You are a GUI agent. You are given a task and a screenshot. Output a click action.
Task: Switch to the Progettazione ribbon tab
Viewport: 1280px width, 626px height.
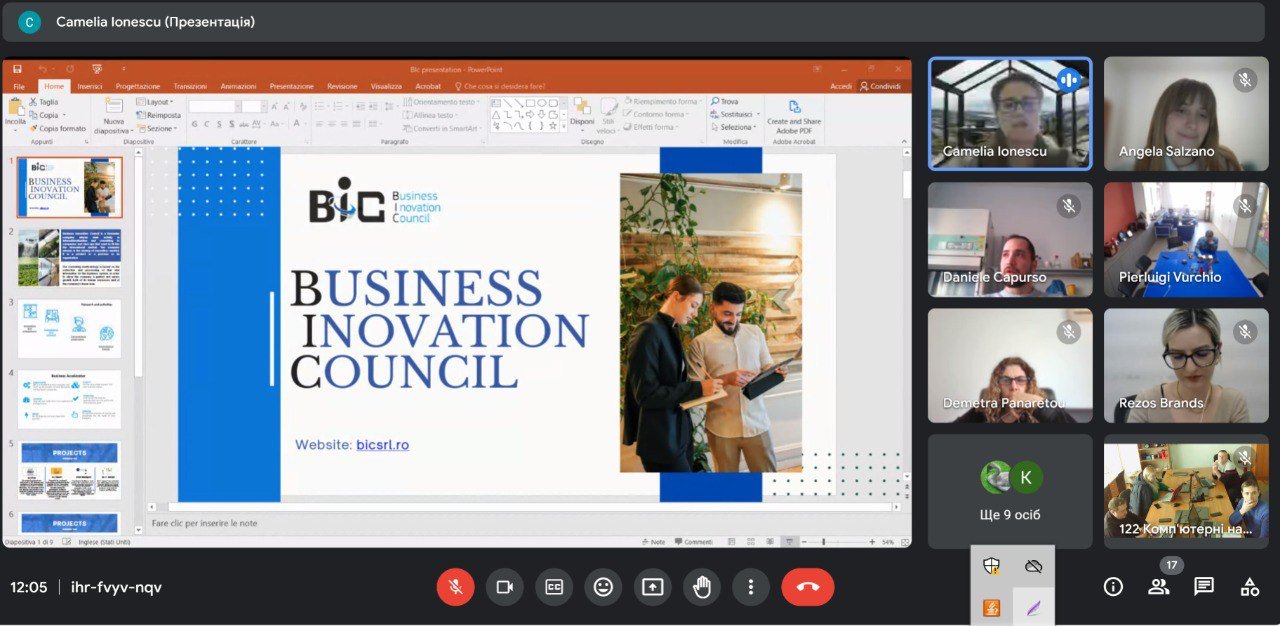[138, 86]
